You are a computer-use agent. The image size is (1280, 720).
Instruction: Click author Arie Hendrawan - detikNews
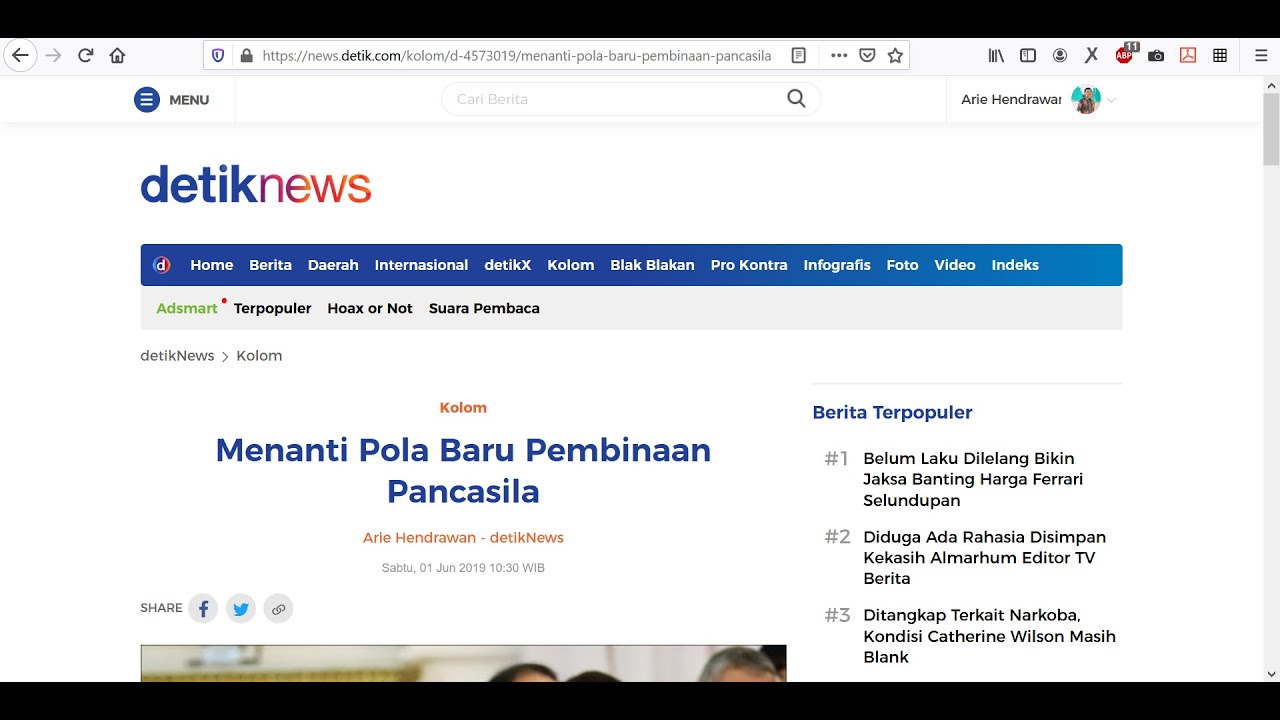tap(463, 538)
